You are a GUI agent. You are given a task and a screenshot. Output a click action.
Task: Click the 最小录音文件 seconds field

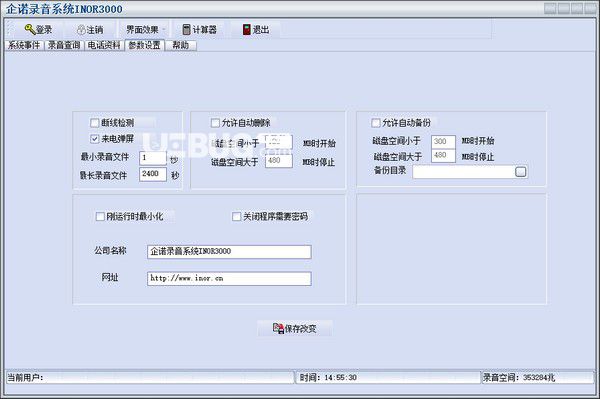pyautogui.click(x=153, y=158)
